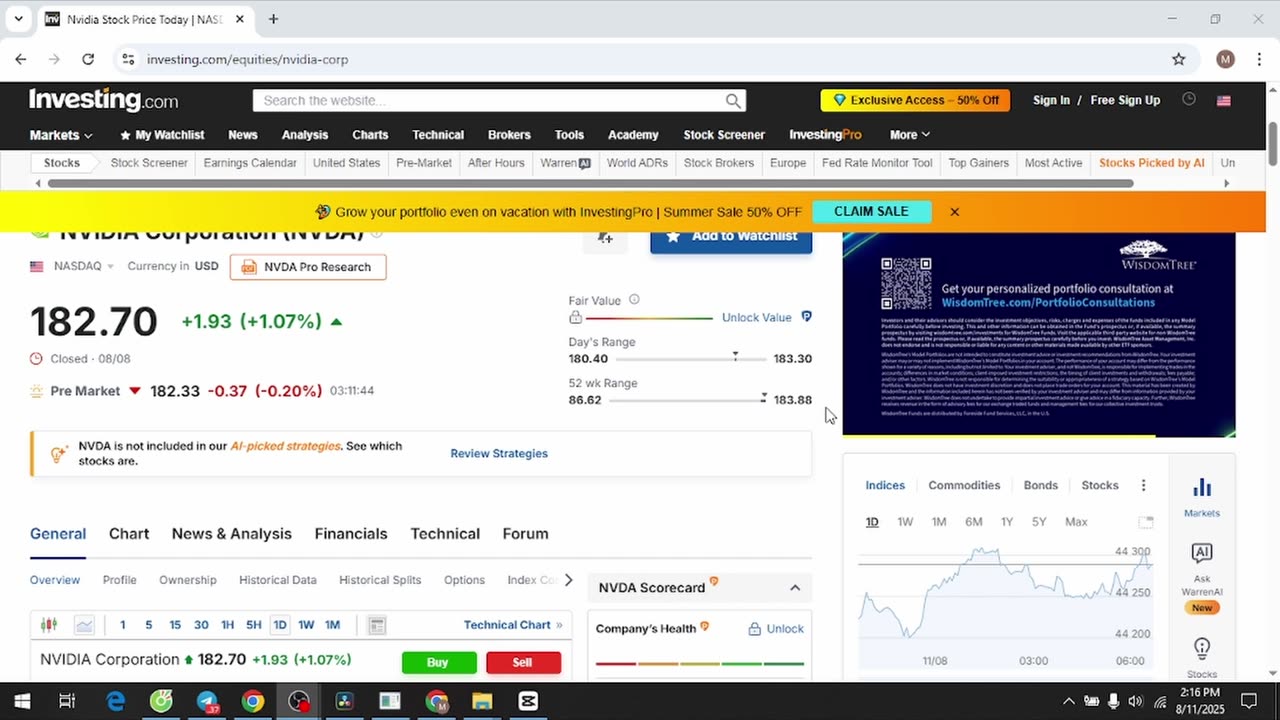Open the Stock Screener menu item
This screenshot has width=1280, height=720.
point(724,135)
